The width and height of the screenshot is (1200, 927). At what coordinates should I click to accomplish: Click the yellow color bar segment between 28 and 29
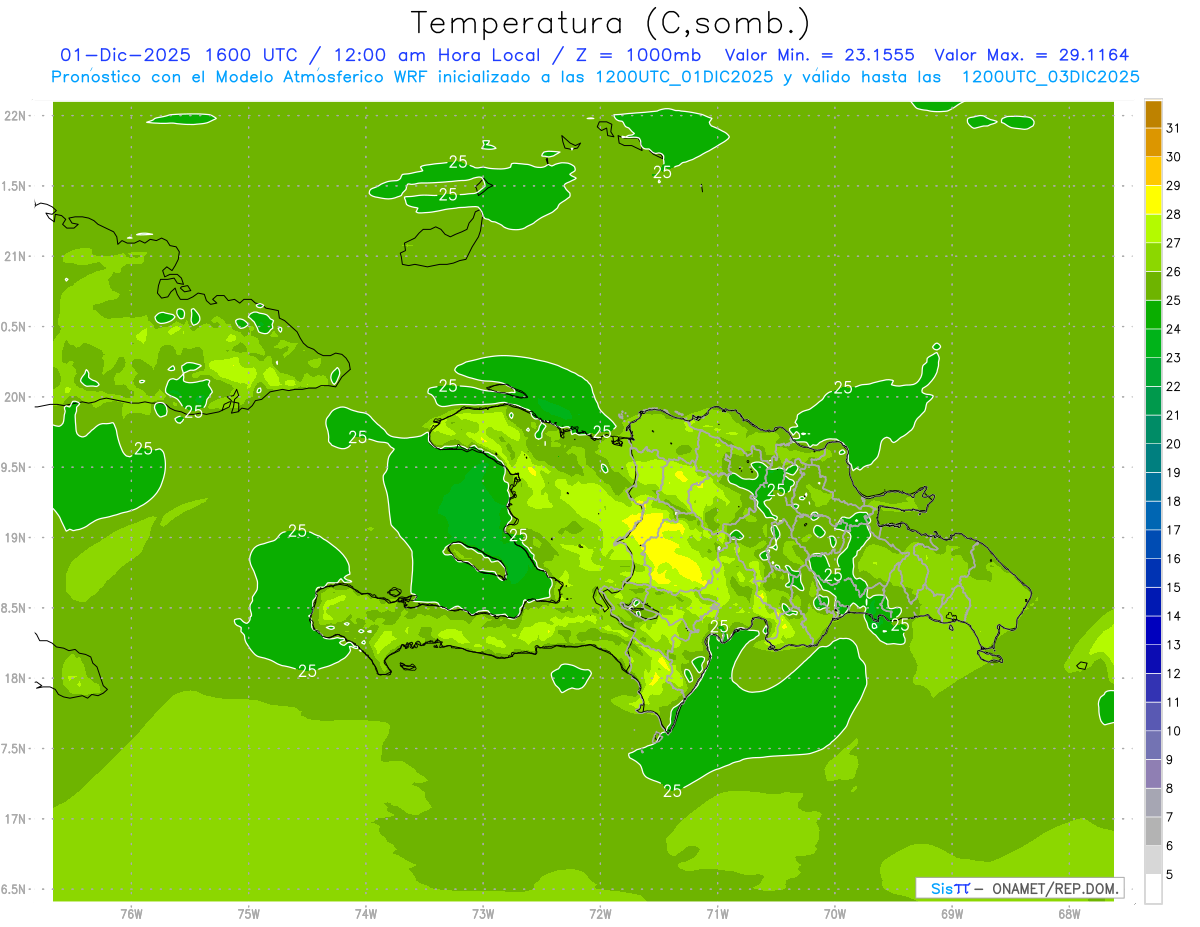point(1153,200)
